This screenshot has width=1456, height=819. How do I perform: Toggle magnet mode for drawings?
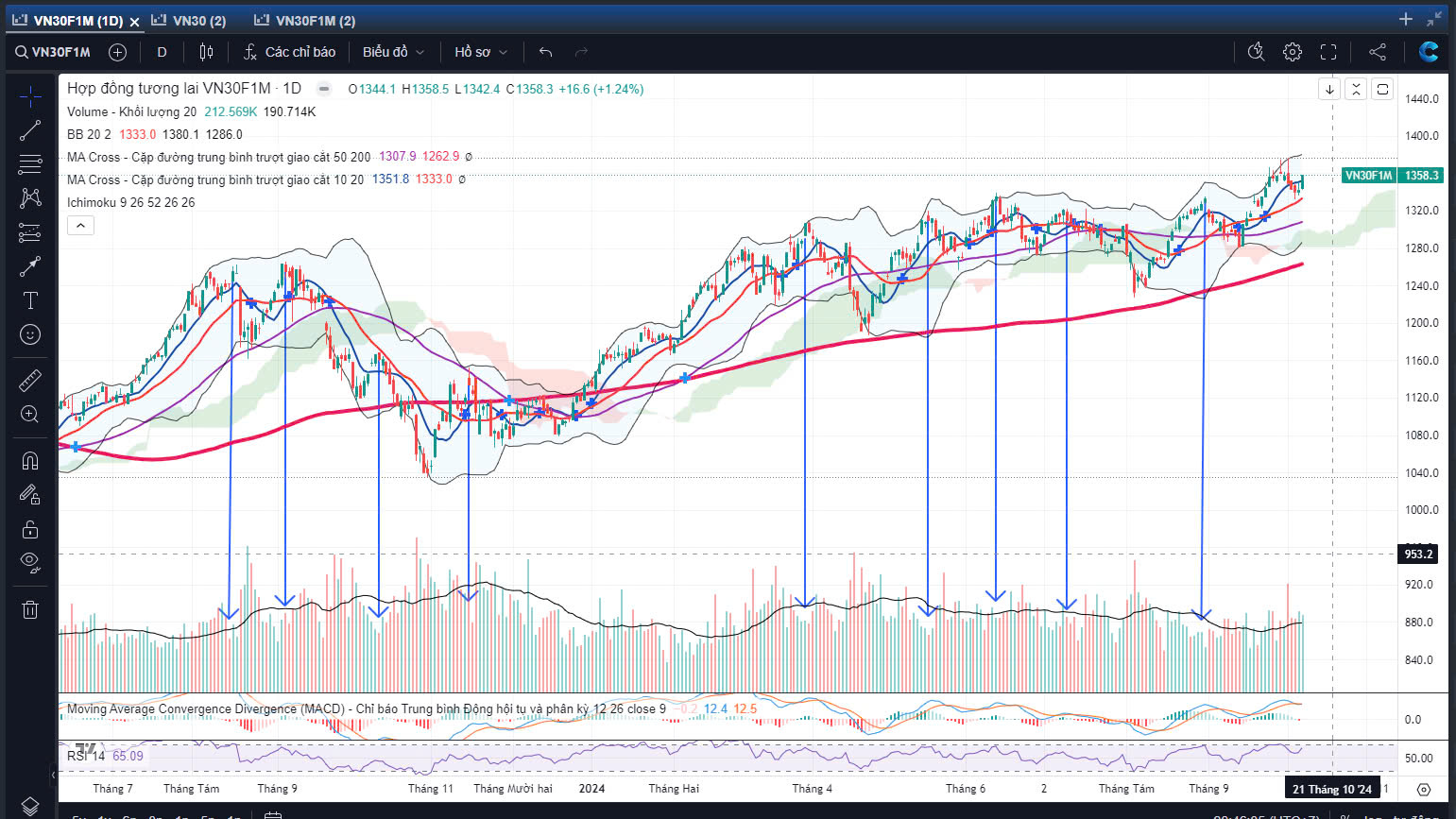coord(30,460)
